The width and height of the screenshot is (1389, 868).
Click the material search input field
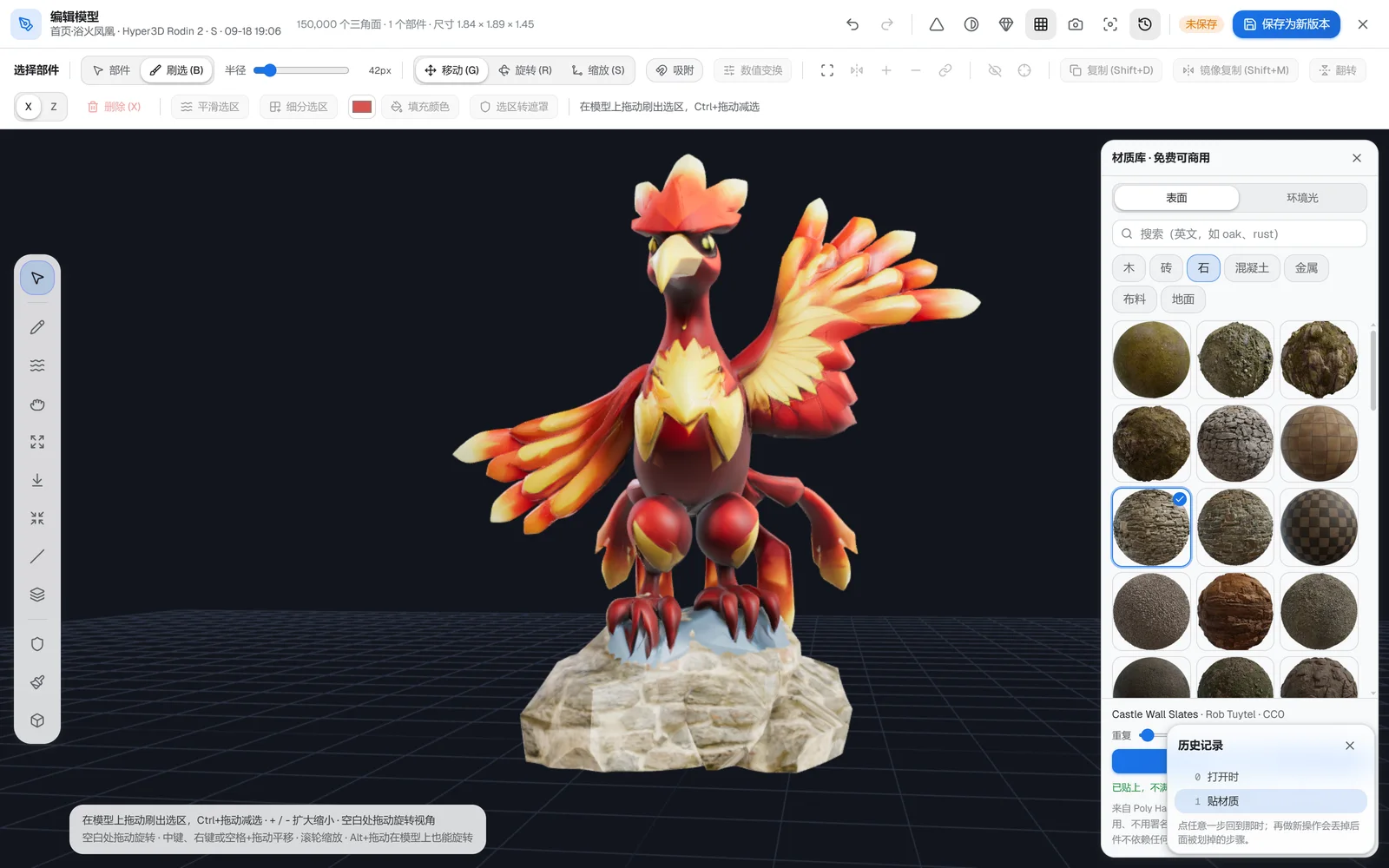1240,233
